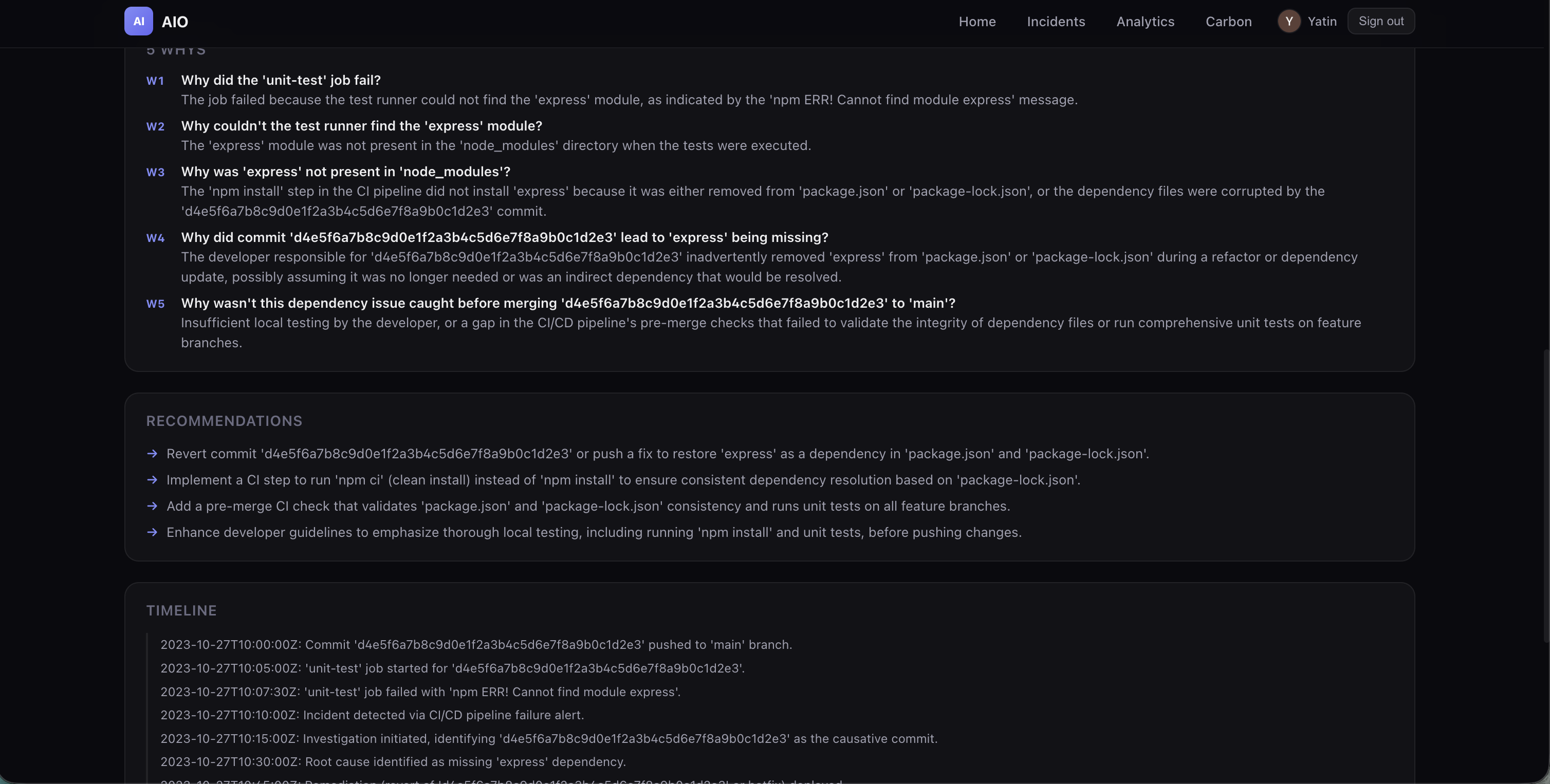
Task: Click the page's vertical scrollbar
Action: (1545, 493)
